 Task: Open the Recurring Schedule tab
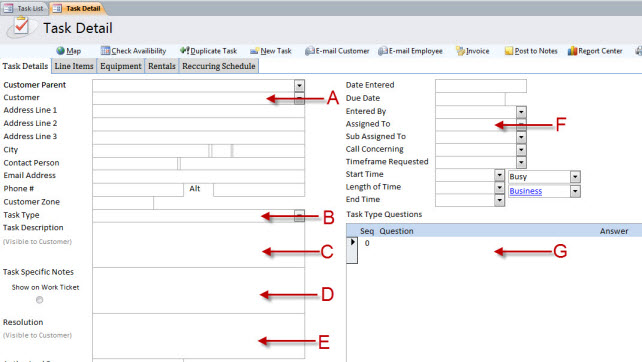219,66
